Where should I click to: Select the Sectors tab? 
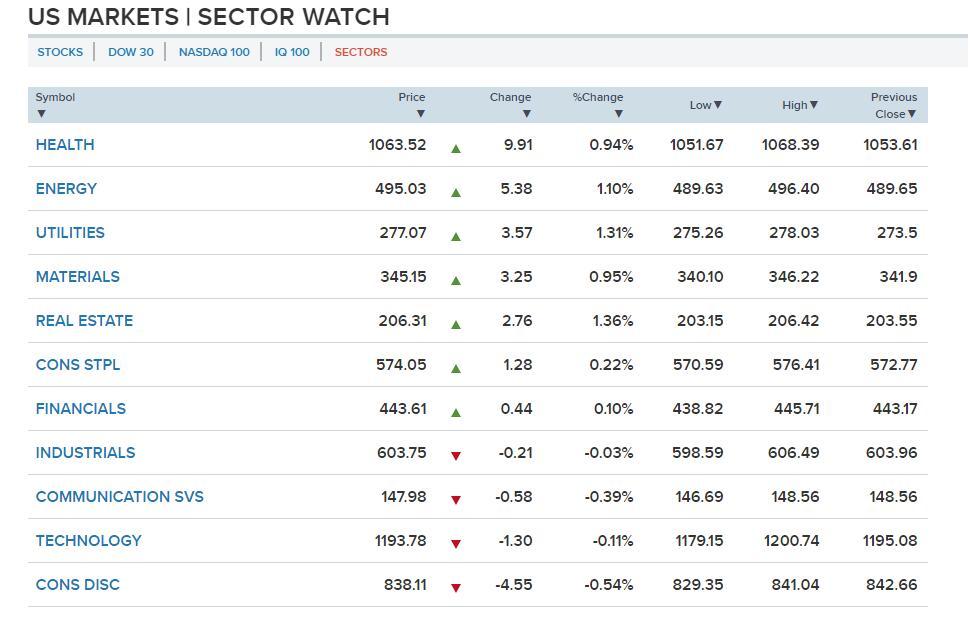tap(361, 52)
